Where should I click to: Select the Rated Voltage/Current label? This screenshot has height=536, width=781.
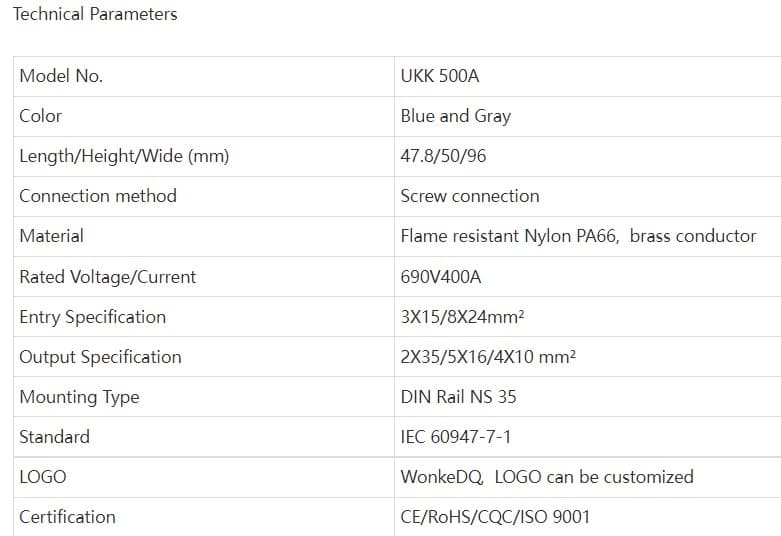coord(108,277)
